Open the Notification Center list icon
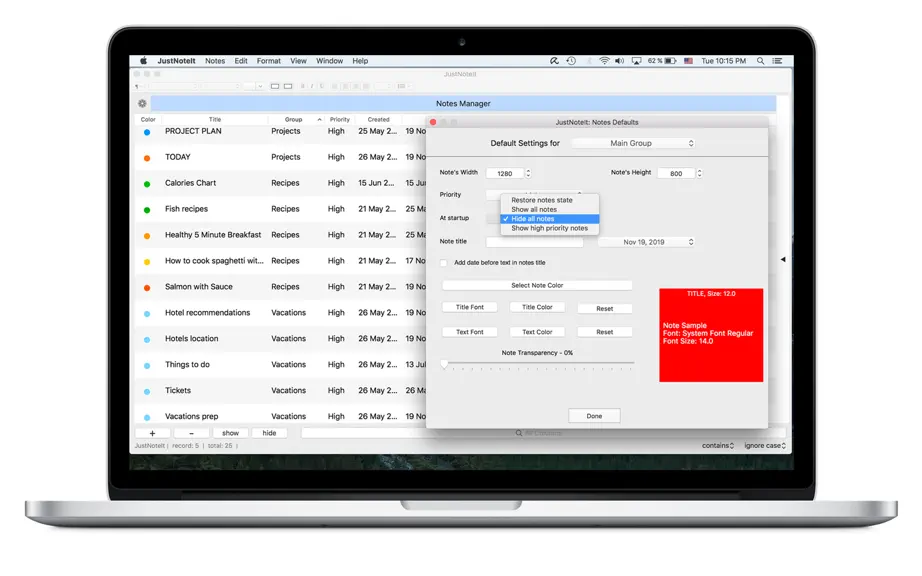 pyautogui.click(x=777, y=61)
